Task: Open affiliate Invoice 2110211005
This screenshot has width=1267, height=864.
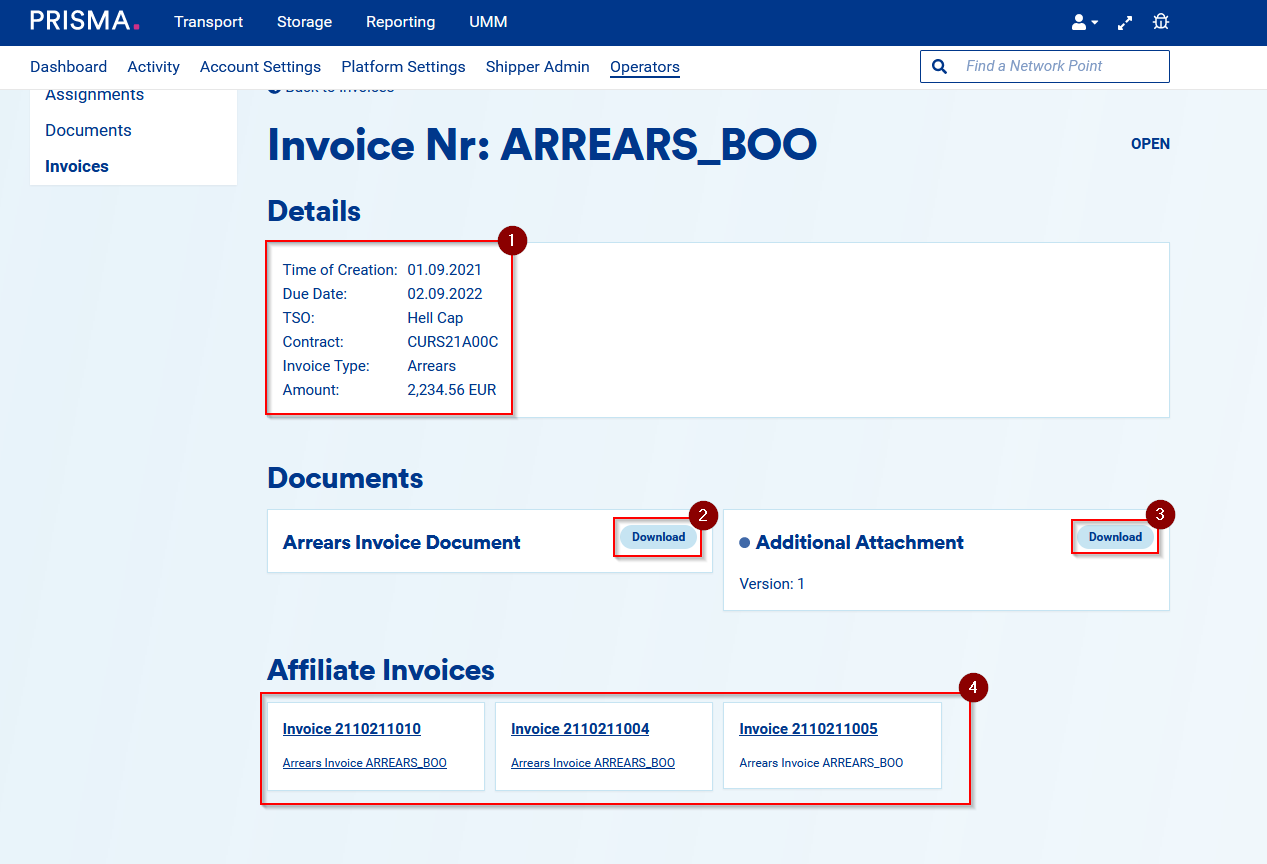Action: [x=808, y=729]
